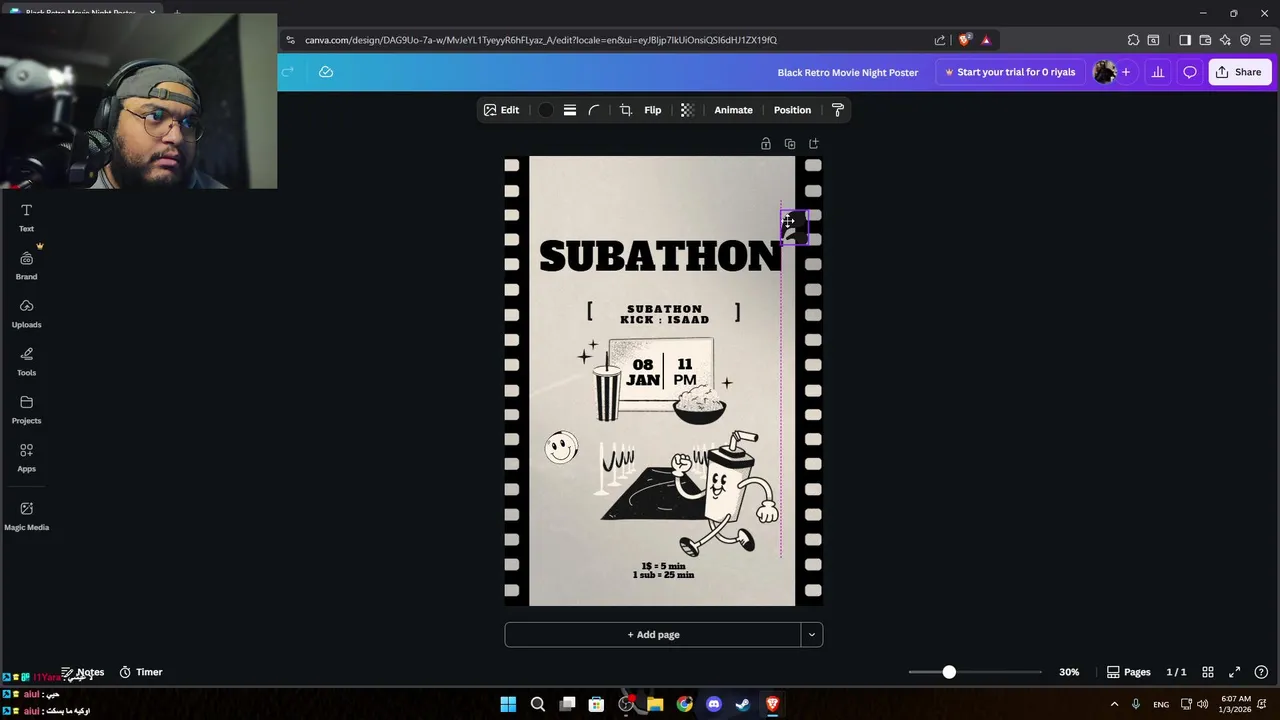1280x720 pixels.
Task: Select the 1 sub = 25 min text
Action: 663,575
